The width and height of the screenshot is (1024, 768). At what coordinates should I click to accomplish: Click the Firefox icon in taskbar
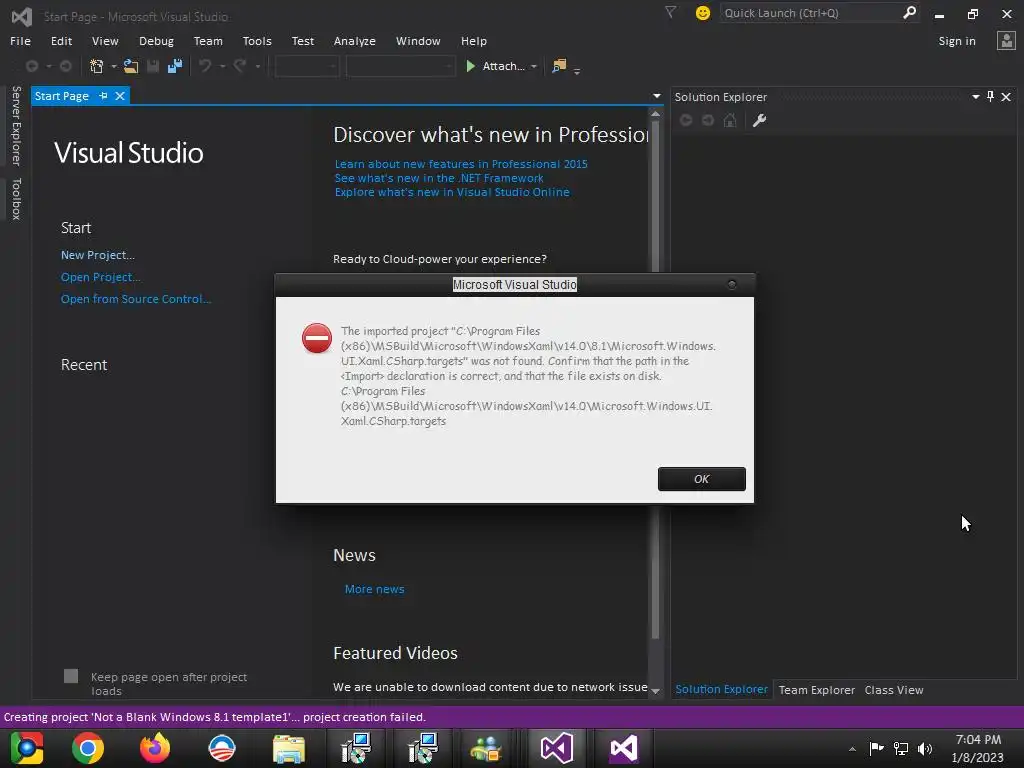click(x=155, y=748)
